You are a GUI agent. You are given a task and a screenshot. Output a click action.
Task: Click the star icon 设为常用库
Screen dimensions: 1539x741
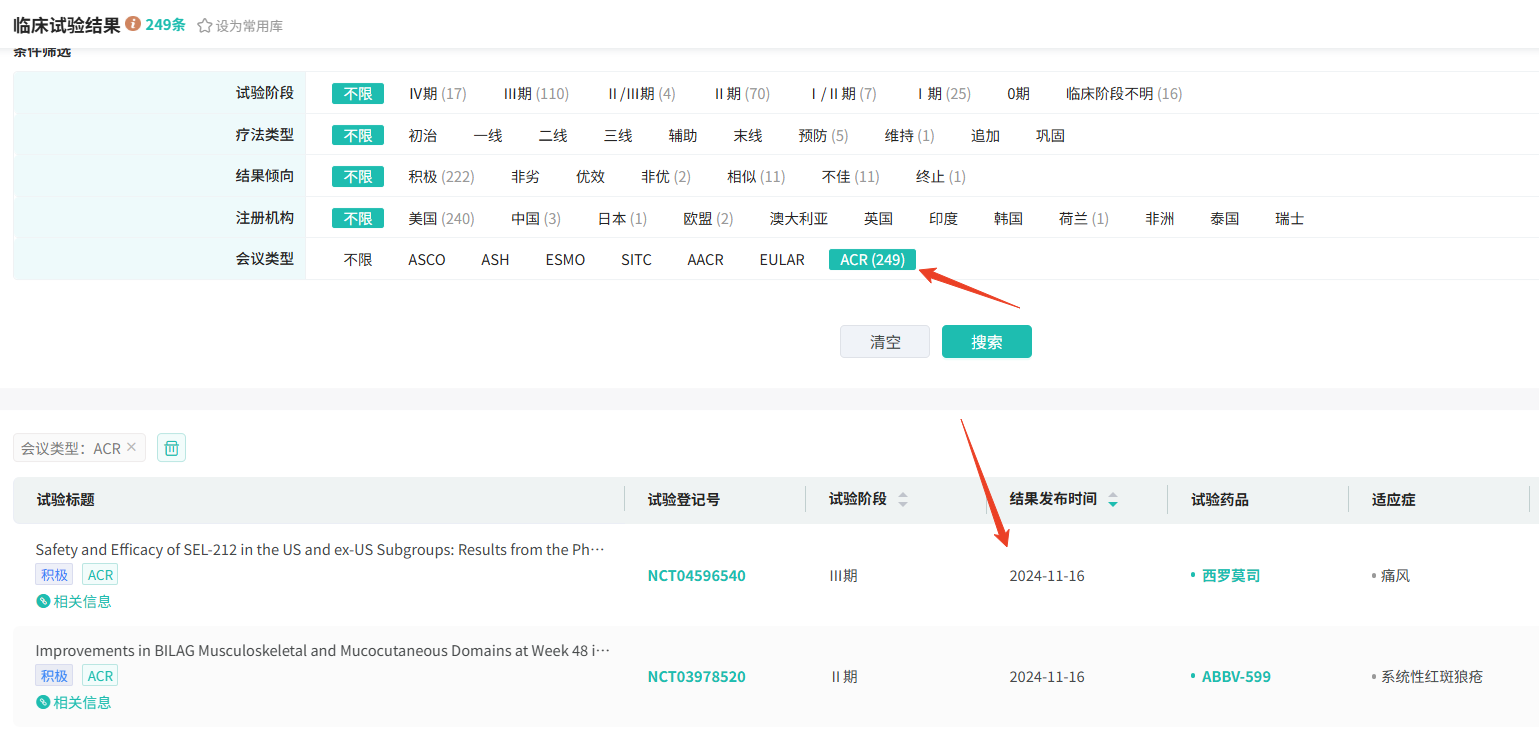pos(205,26)
